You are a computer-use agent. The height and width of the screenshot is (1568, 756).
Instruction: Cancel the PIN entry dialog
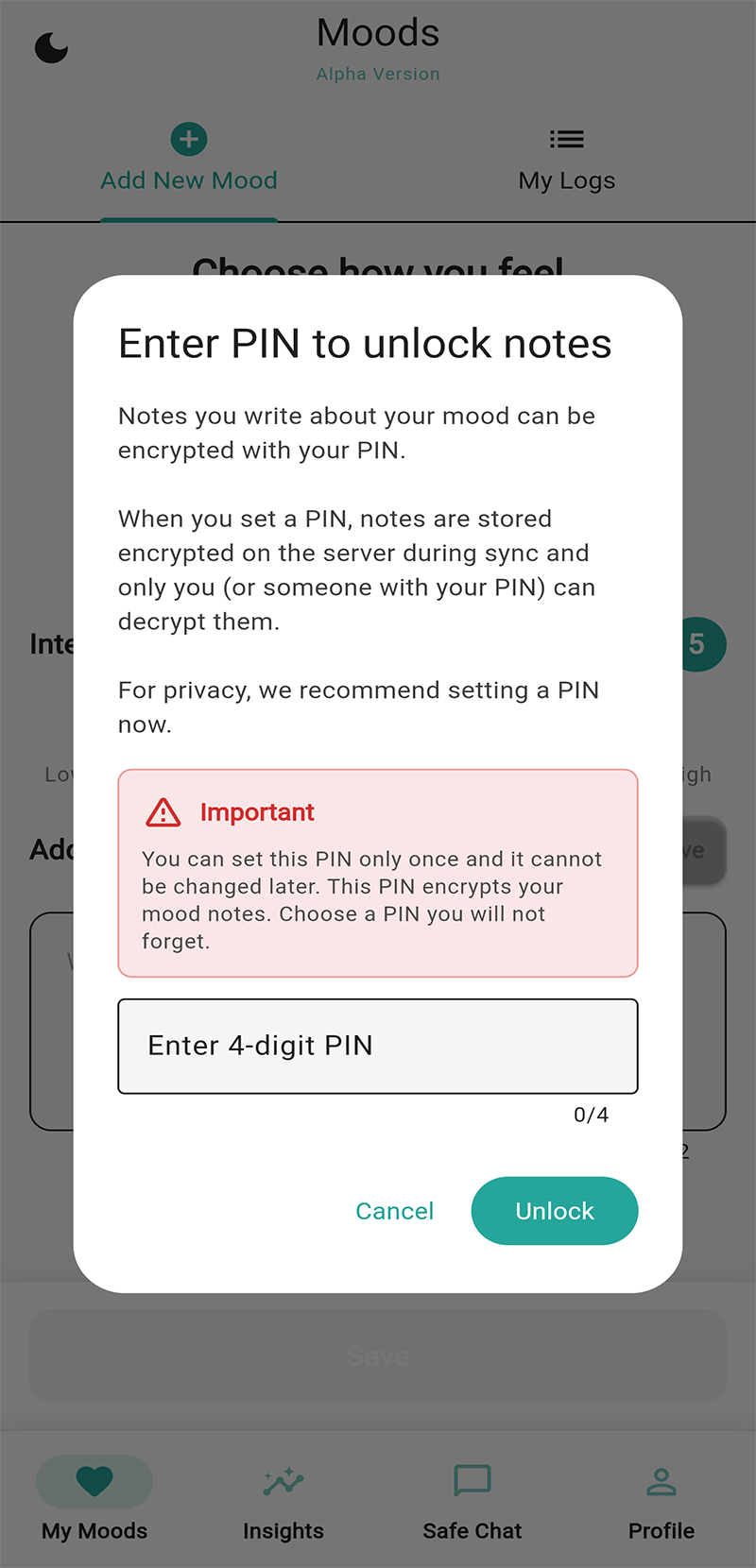pyautogui.click(x=395, y=1211)
